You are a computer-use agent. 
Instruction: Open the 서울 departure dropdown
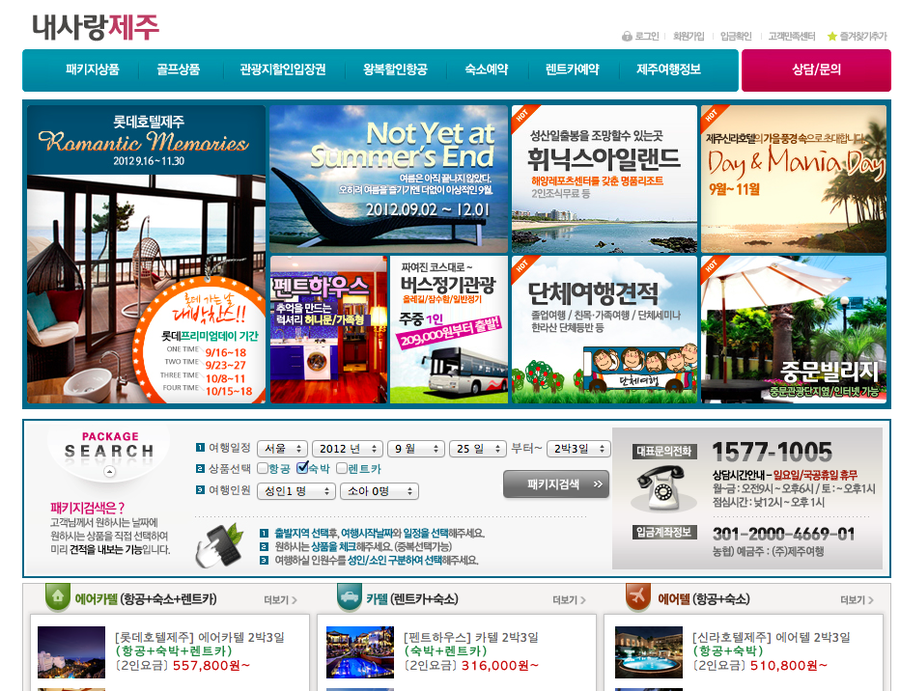(x=282, y=449)
